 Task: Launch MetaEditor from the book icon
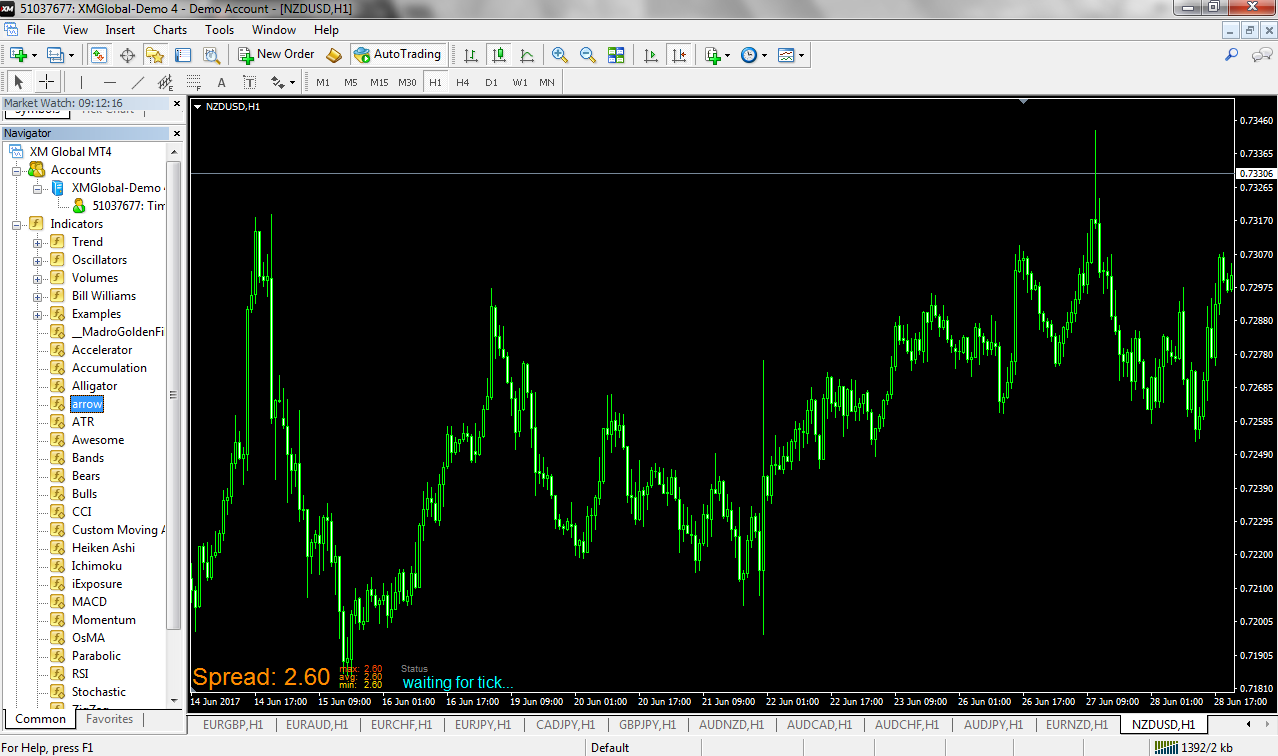pos(335,55)
